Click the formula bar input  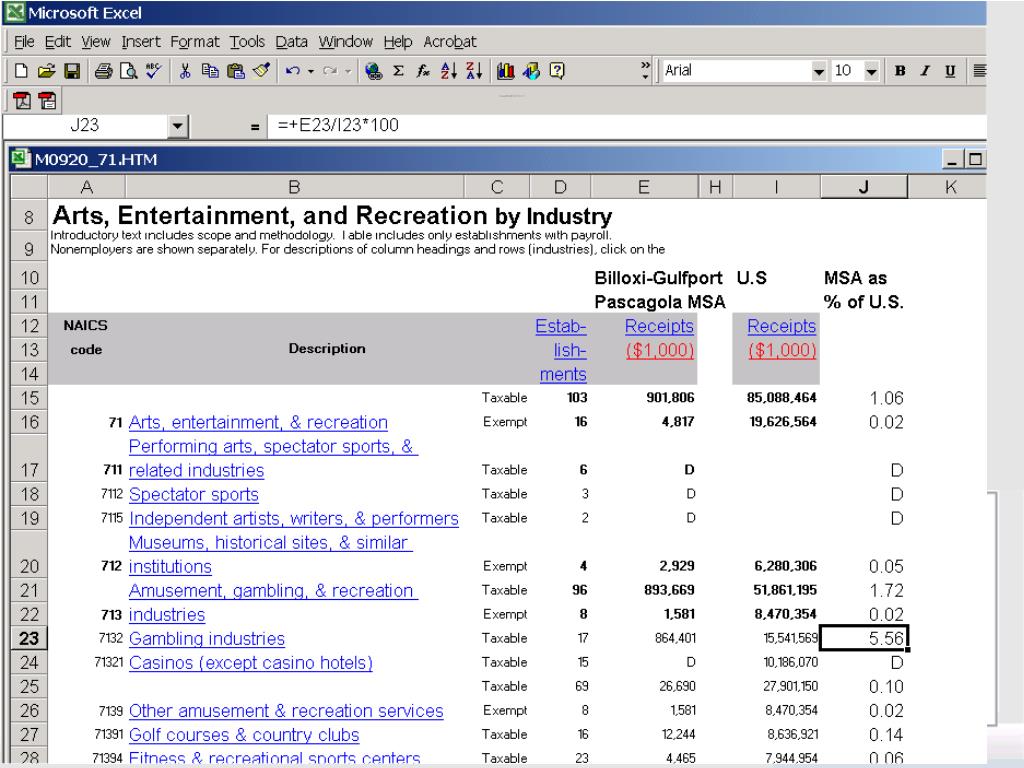click(x=626, y=125)
